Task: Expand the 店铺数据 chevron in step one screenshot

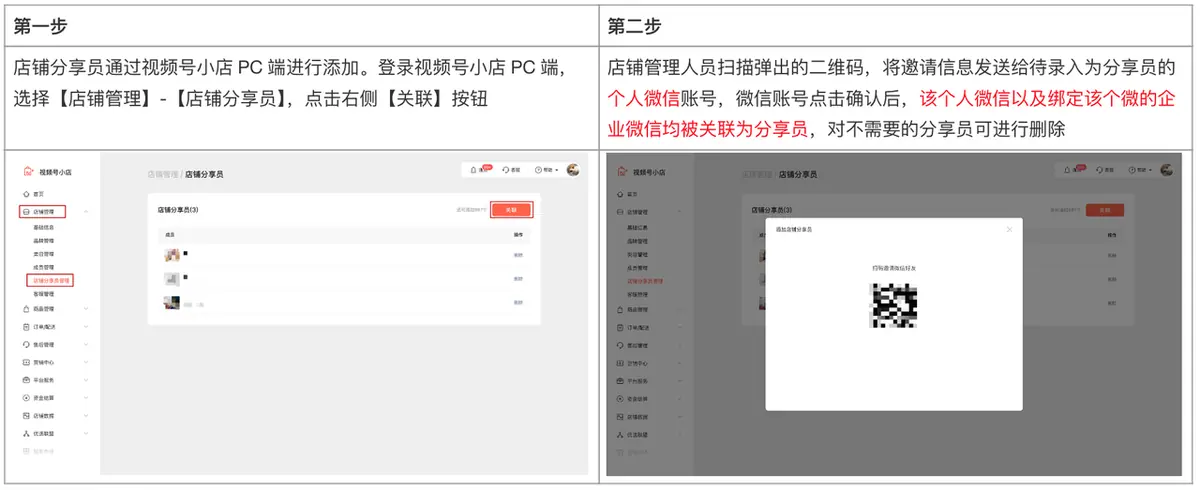Action: pyautogui.click(x=87, y=415)
